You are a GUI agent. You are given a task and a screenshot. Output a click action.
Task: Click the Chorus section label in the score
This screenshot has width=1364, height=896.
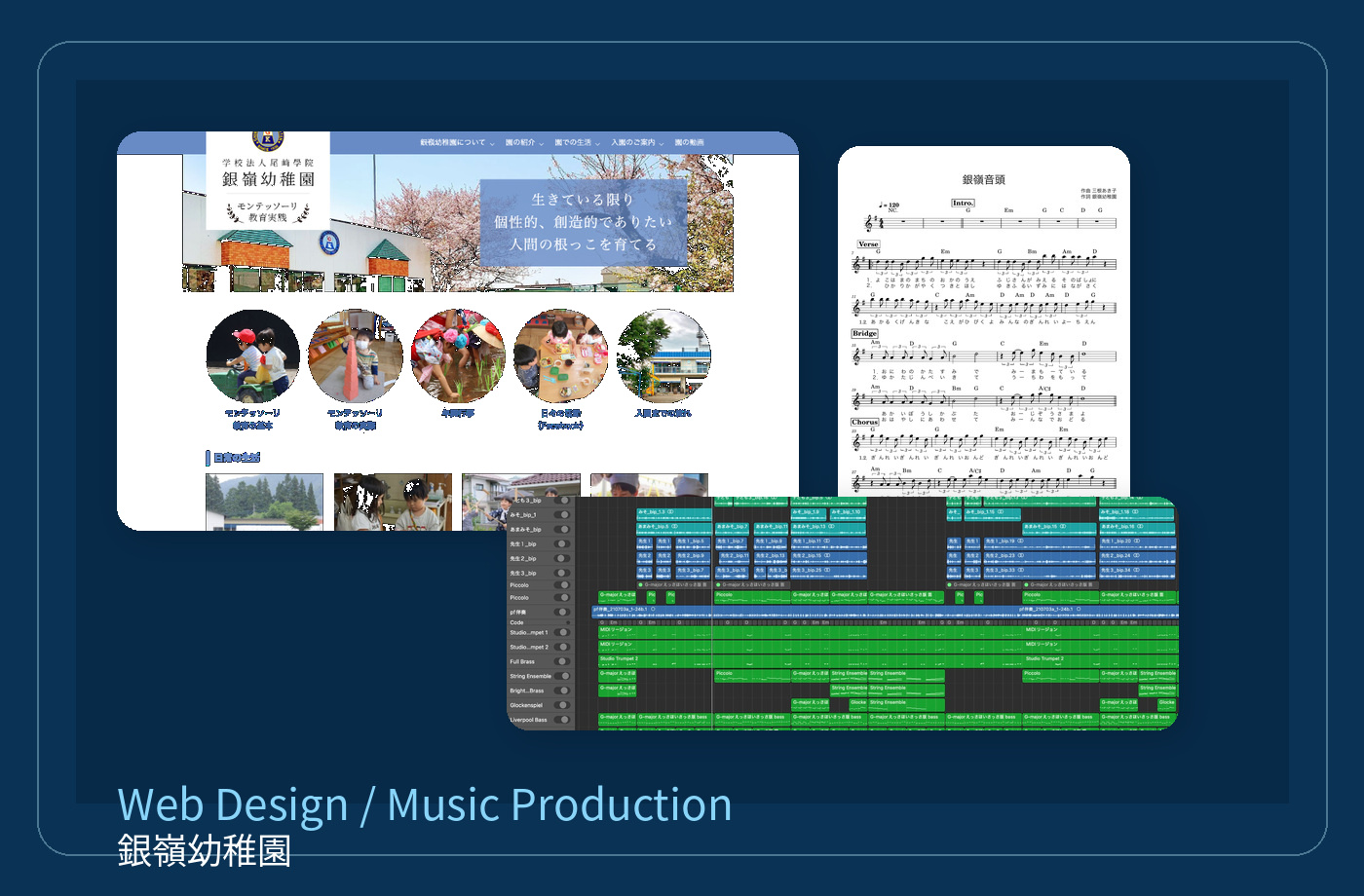pos(865,423)
